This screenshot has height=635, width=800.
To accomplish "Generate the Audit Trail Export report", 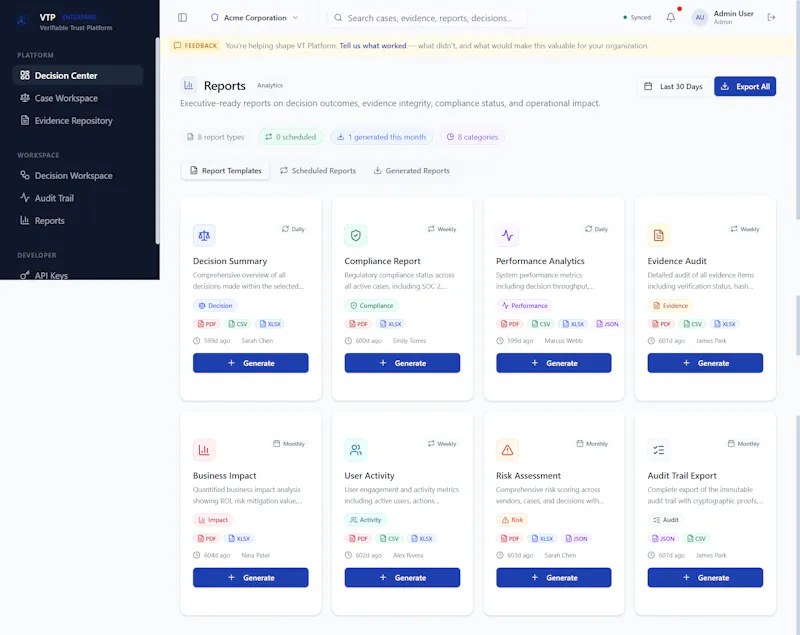I will point(705,577).
